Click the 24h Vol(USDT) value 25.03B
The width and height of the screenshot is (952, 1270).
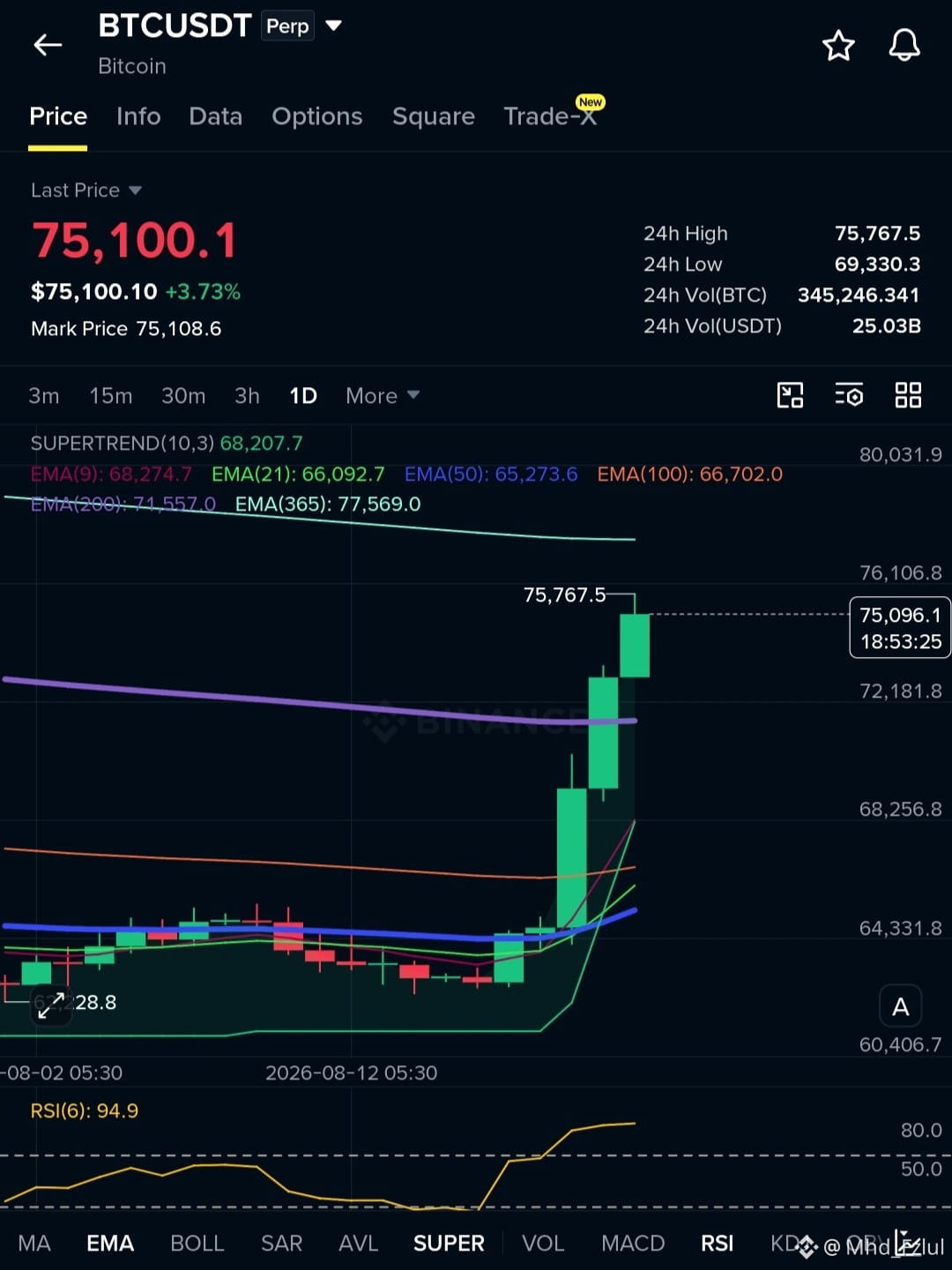tap(886, 326)
